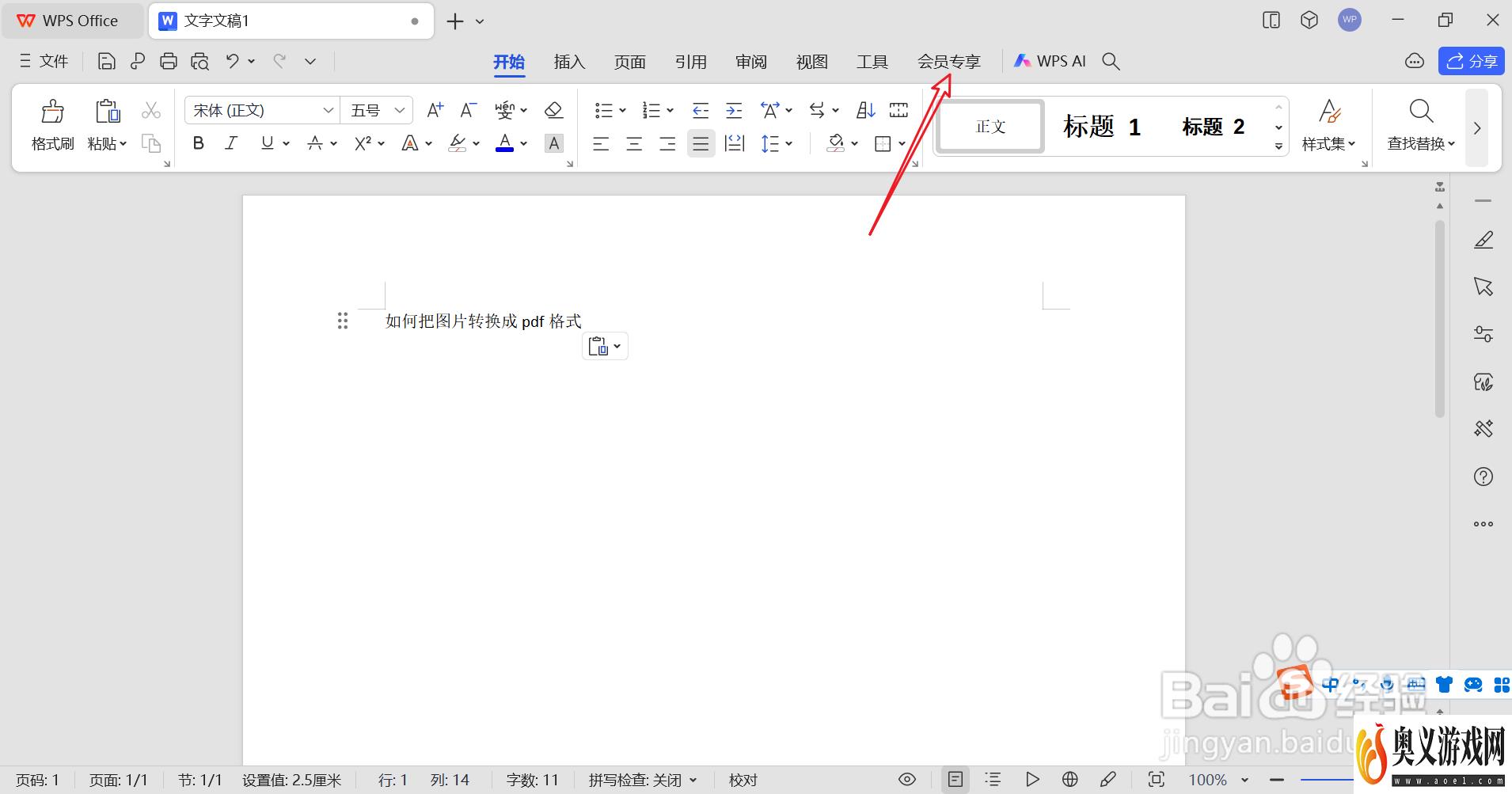Decrease indent icon in paragraph group
The image size is (1512, 794).
click(700, 110)
